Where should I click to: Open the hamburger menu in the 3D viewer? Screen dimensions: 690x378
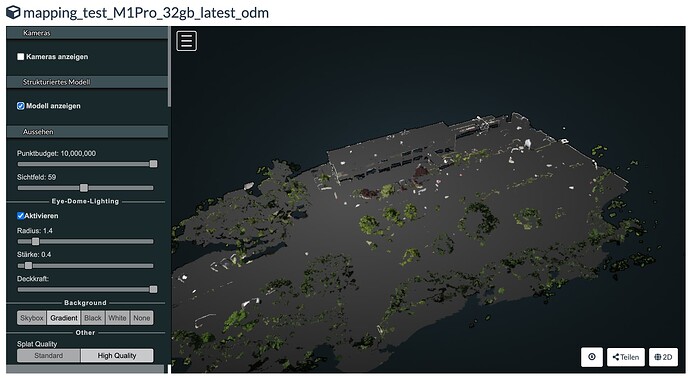click(187, 41)
